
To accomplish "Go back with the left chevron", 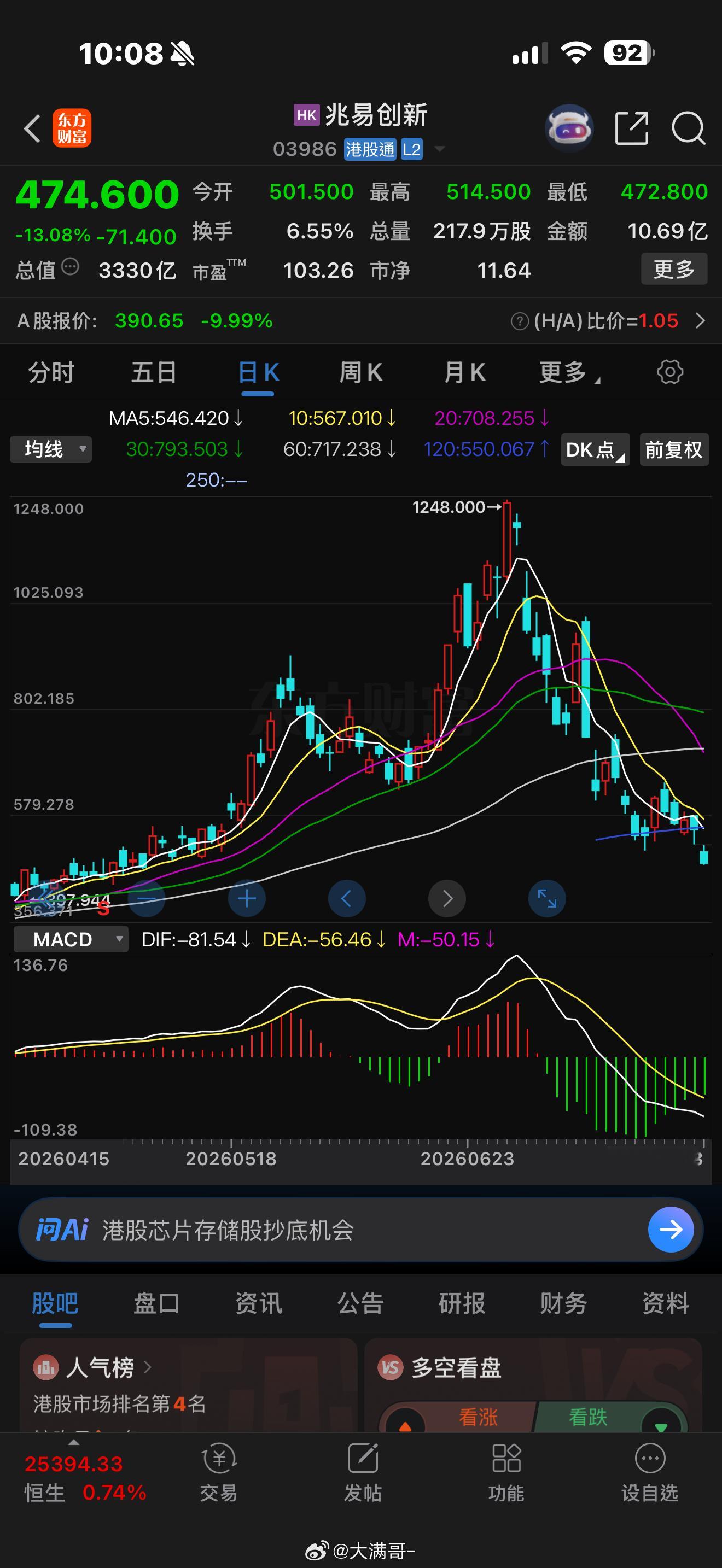I will point(32,128).
